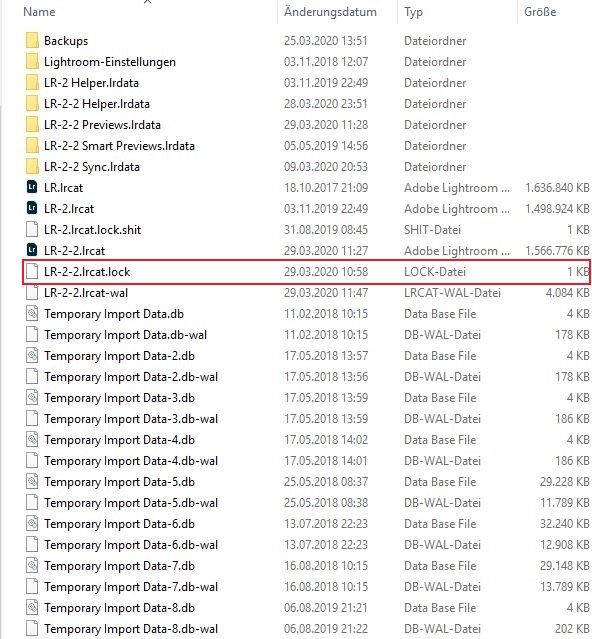592x639 pixels.
Task: Click database icon of Temporary Import Data-5.db
Action: click(32, 482)
